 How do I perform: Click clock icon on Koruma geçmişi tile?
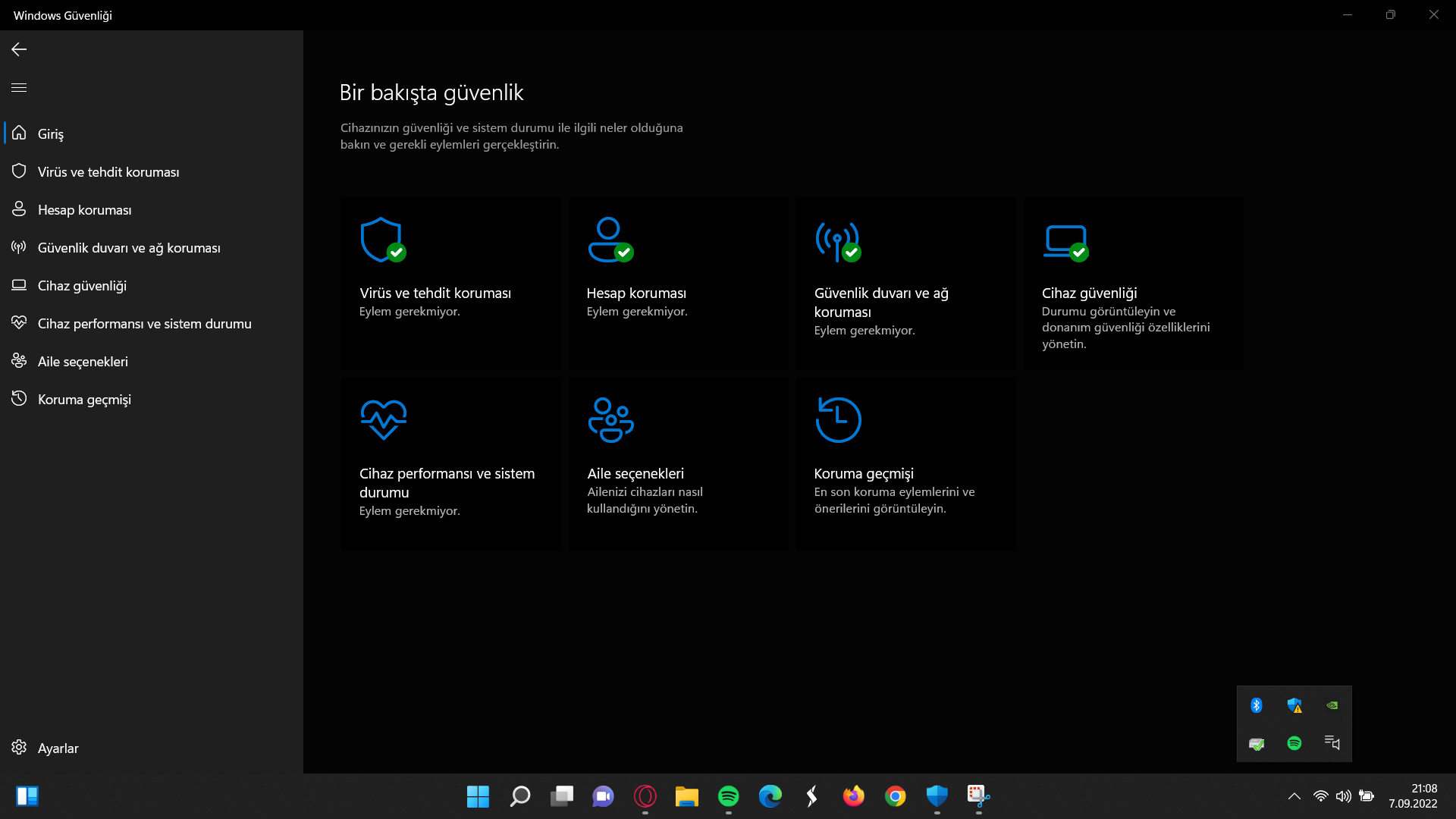click(838, 419)
